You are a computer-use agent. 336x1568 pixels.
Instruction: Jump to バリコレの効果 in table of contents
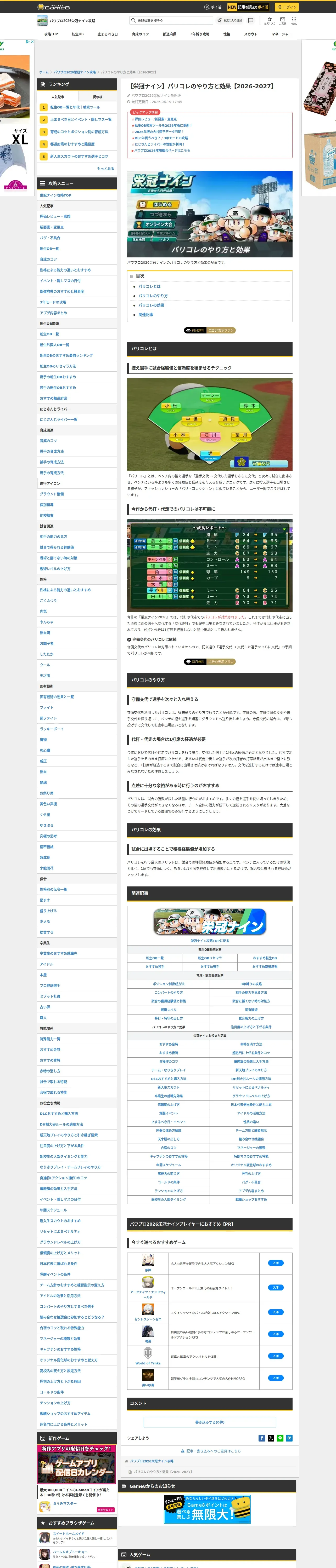click(x=151, y=305)
